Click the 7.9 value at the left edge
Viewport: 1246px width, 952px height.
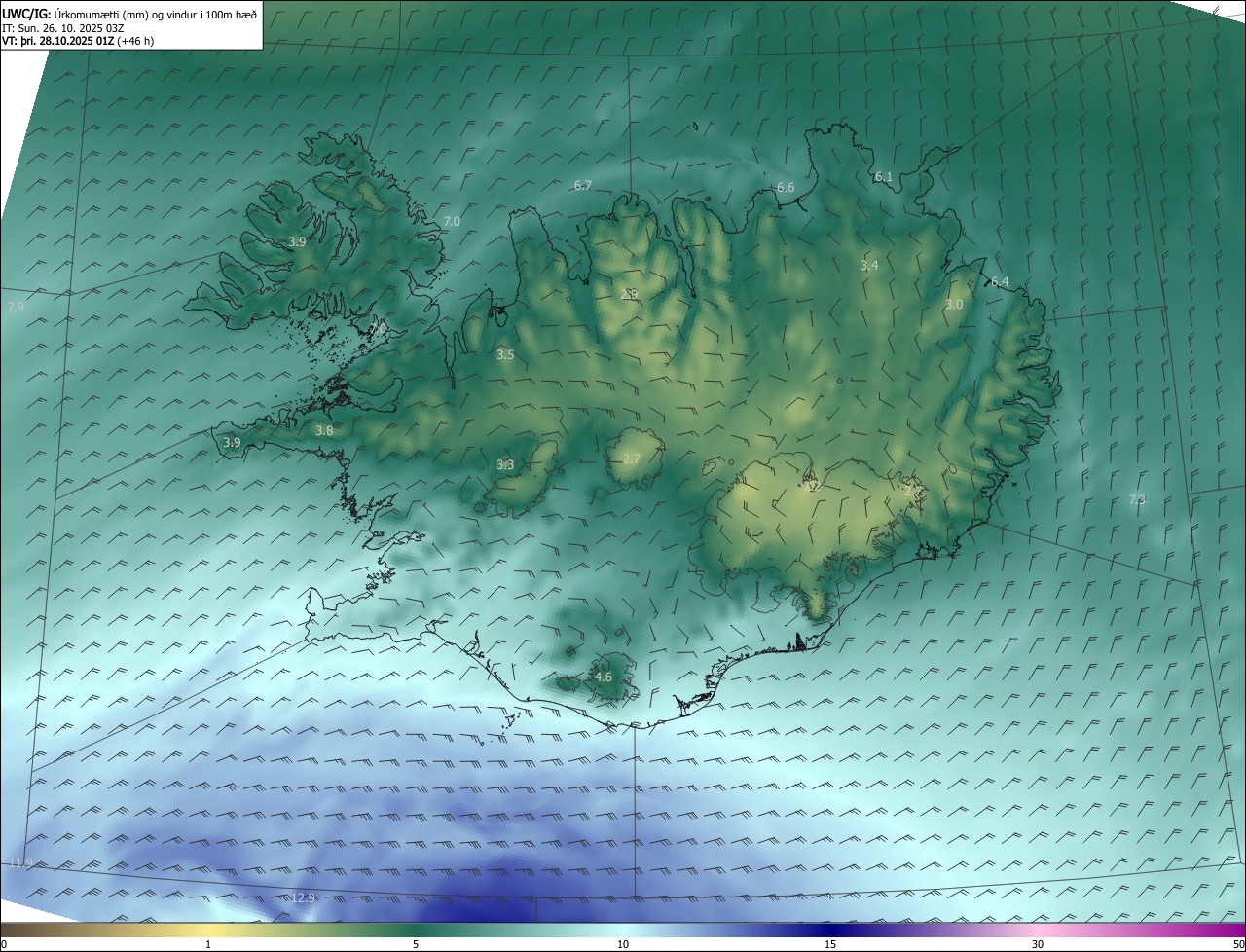tap(16, 308)
